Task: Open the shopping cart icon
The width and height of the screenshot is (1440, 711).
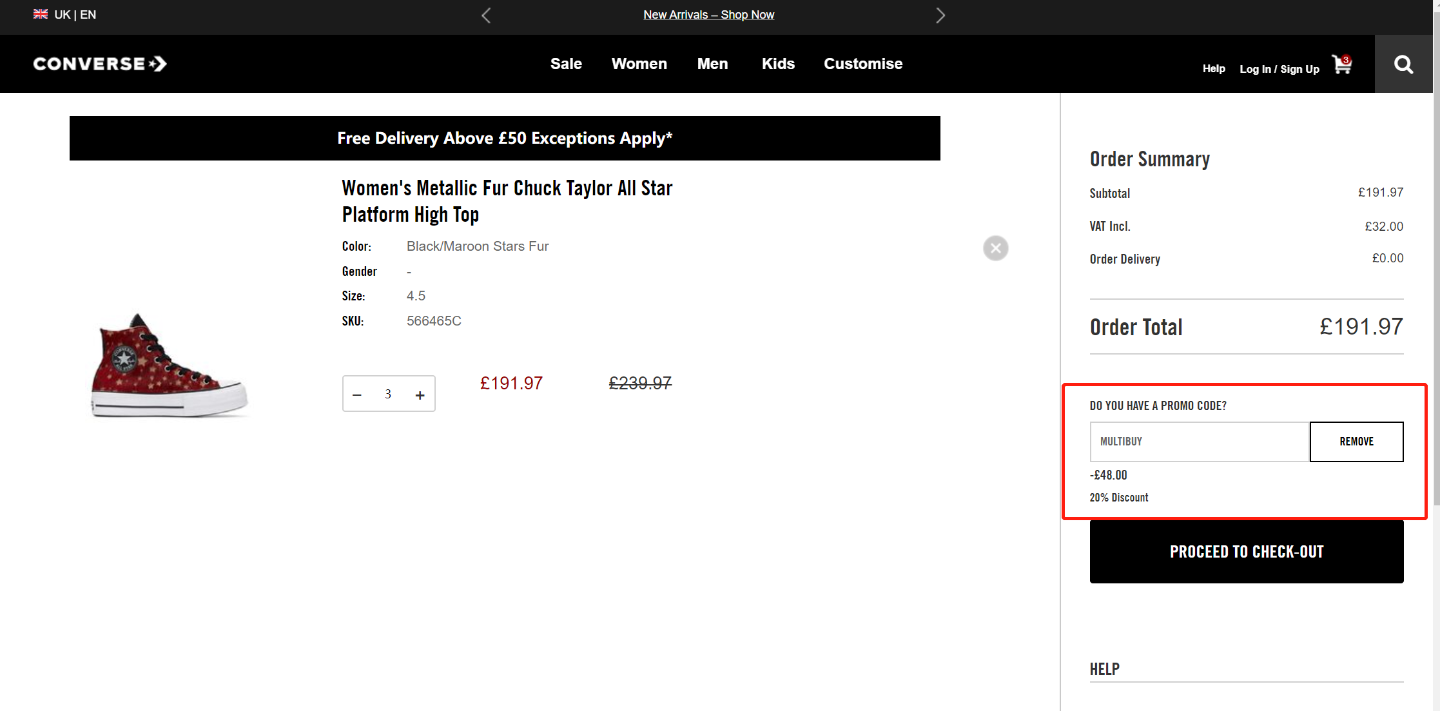Action: coord(1342,65)
